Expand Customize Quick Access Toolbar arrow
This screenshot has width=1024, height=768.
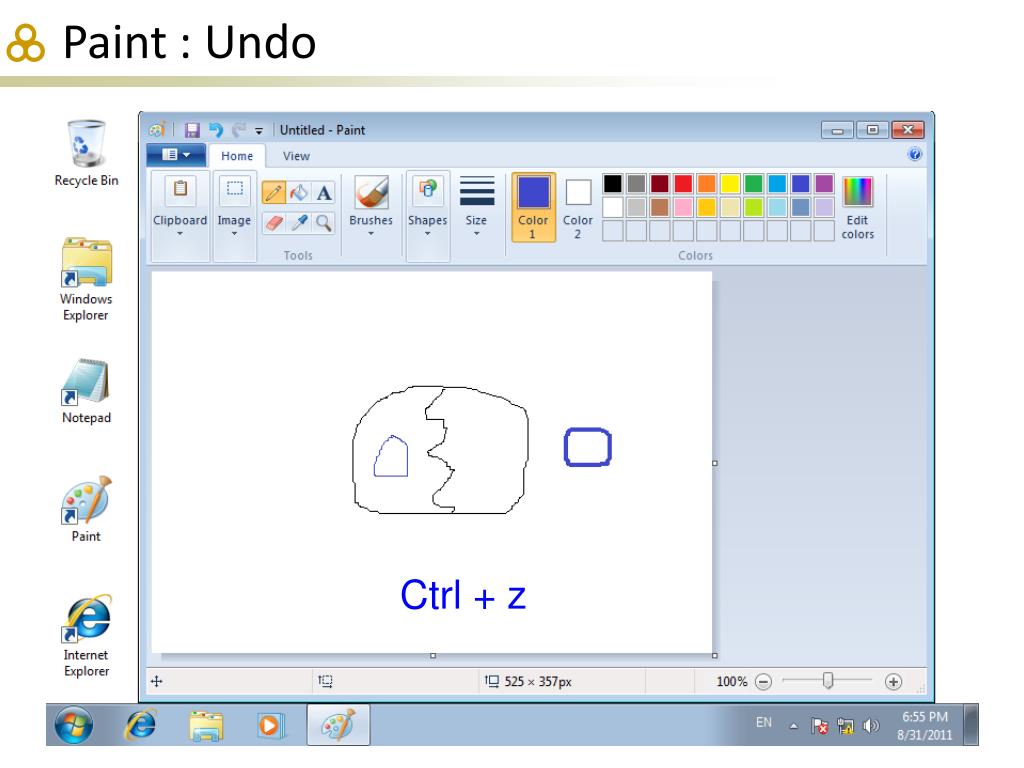(259, 131)
